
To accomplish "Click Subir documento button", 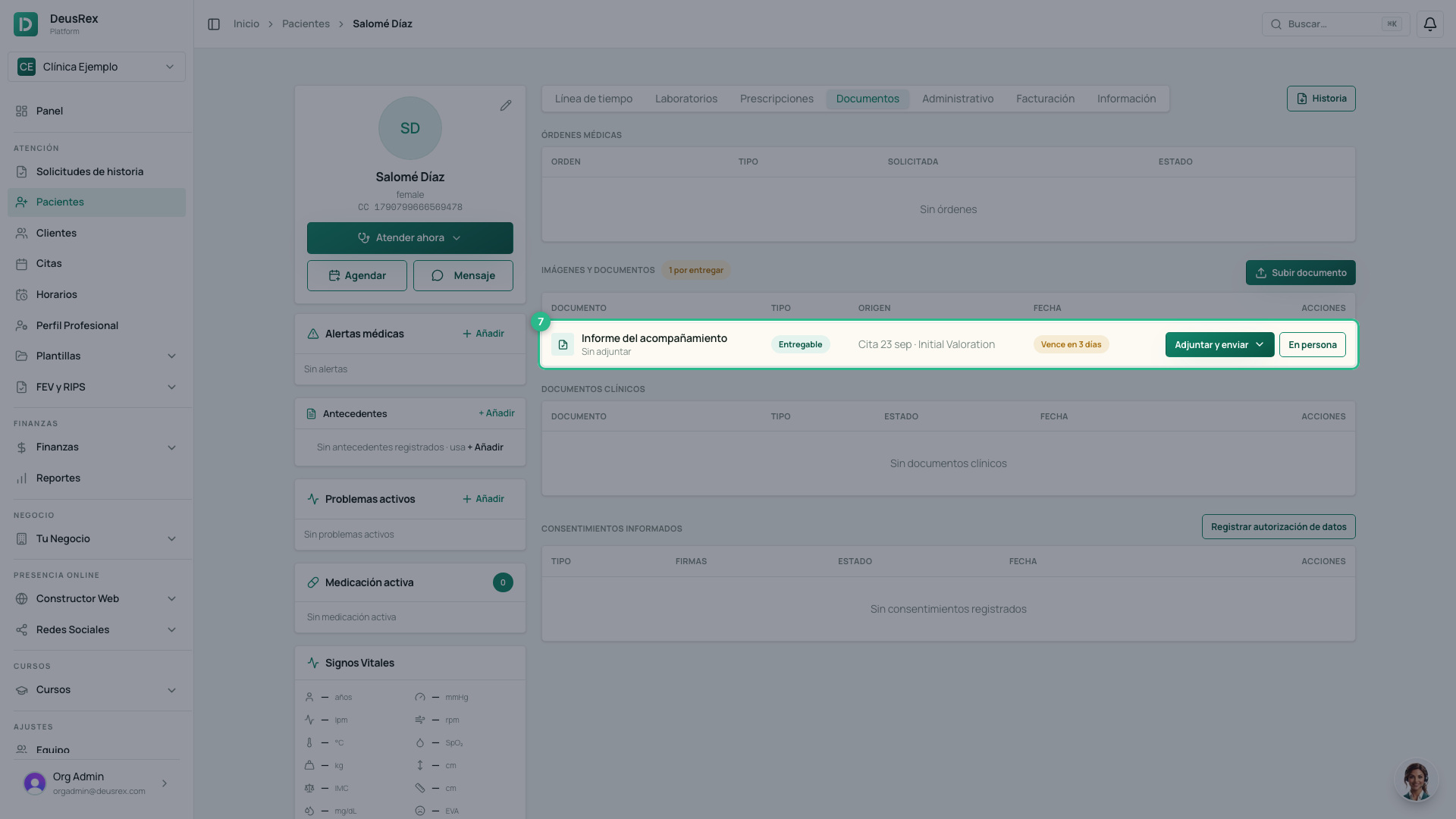I will tap(1301, 273).
